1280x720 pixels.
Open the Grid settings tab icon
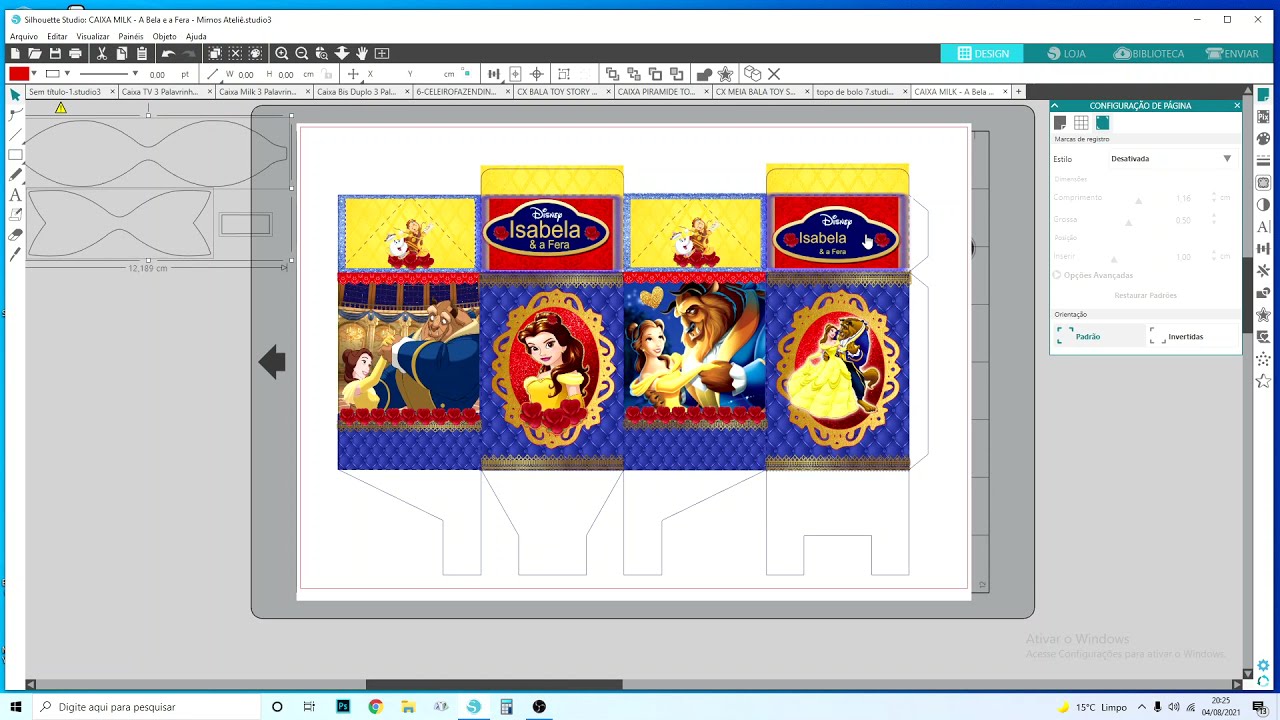(1081, 123)
